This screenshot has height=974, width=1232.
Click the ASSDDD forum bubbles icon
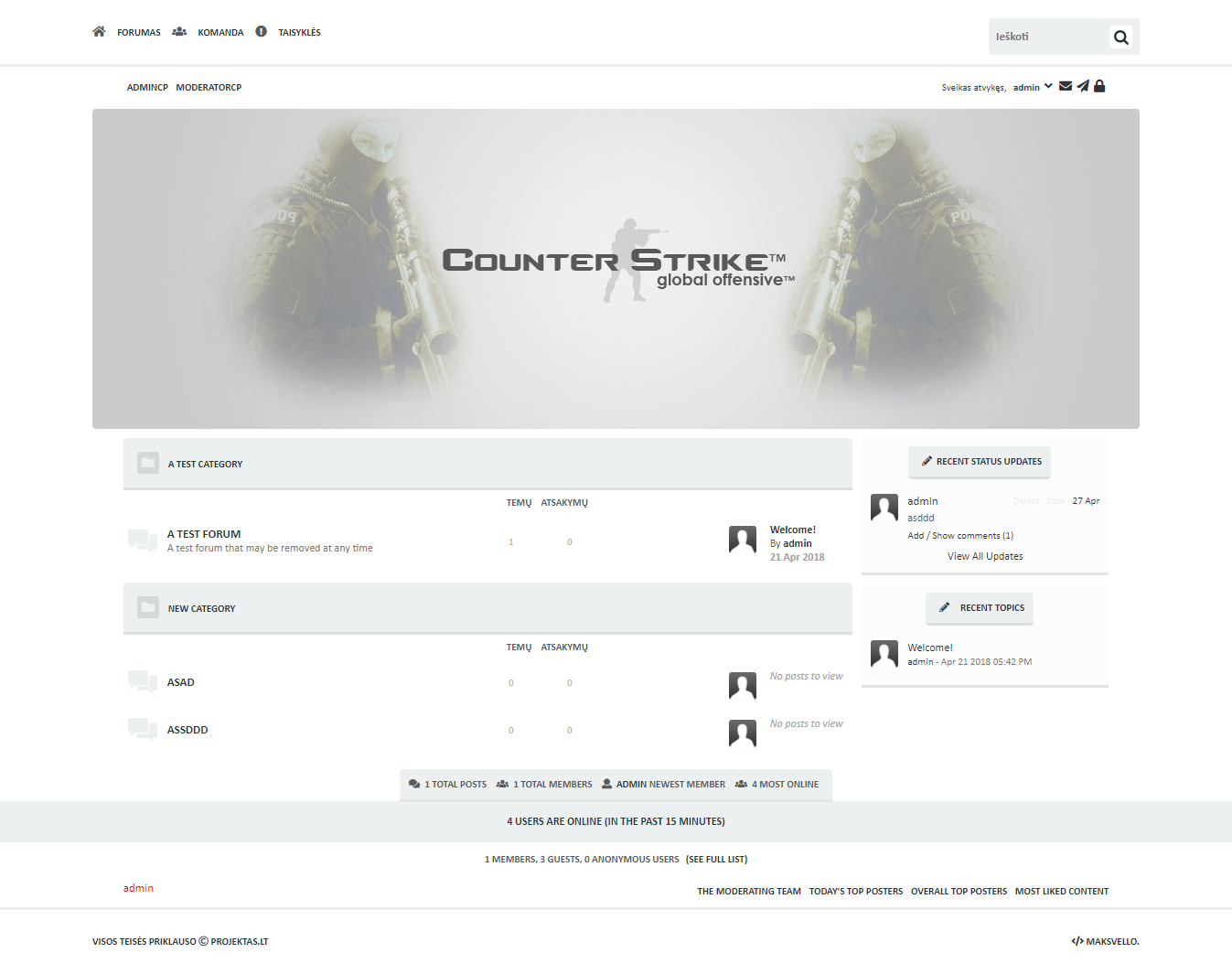point(143,729)
